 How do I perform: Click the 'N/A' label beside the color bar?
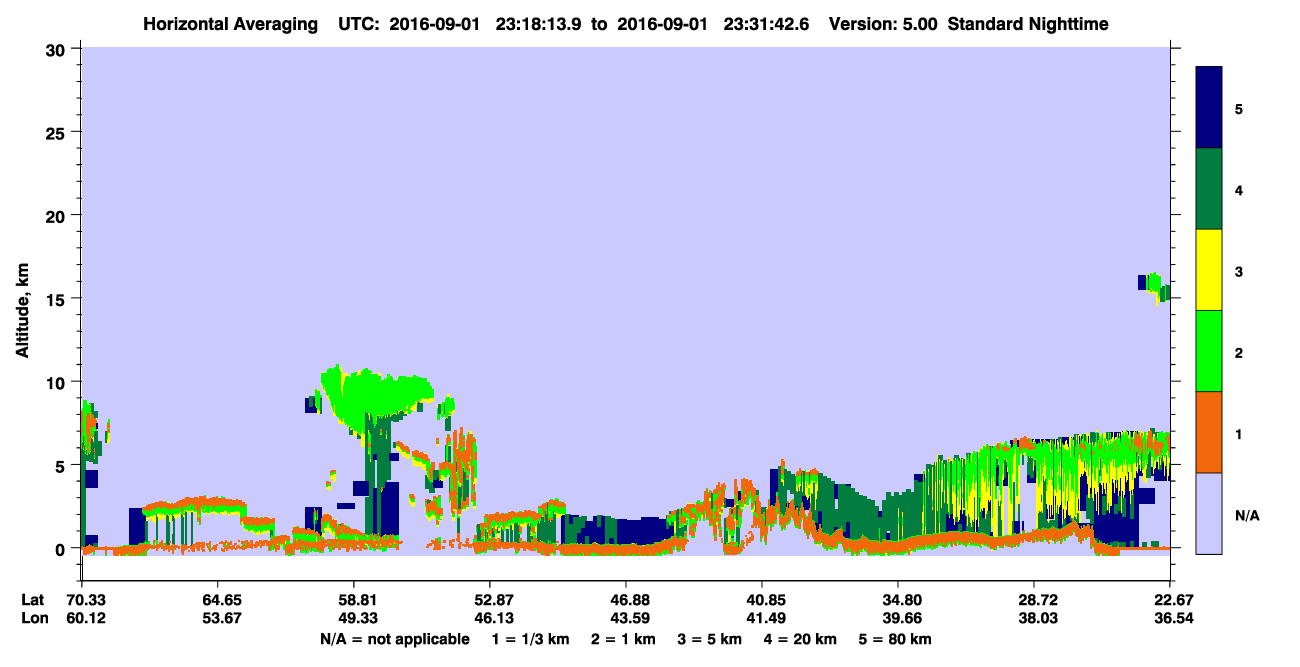[1247, 515]
